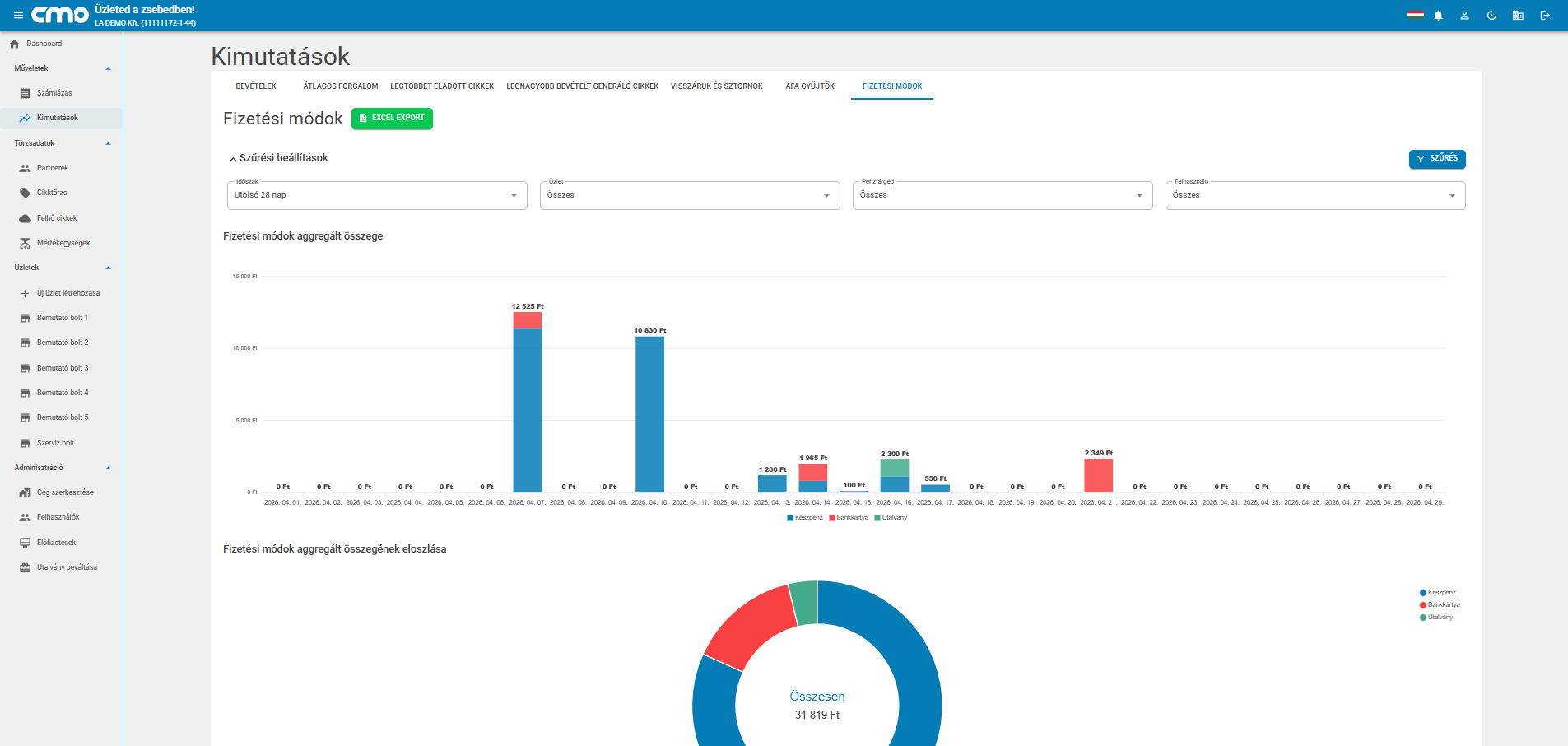Log out using the exit icon

coord(1545,16)
